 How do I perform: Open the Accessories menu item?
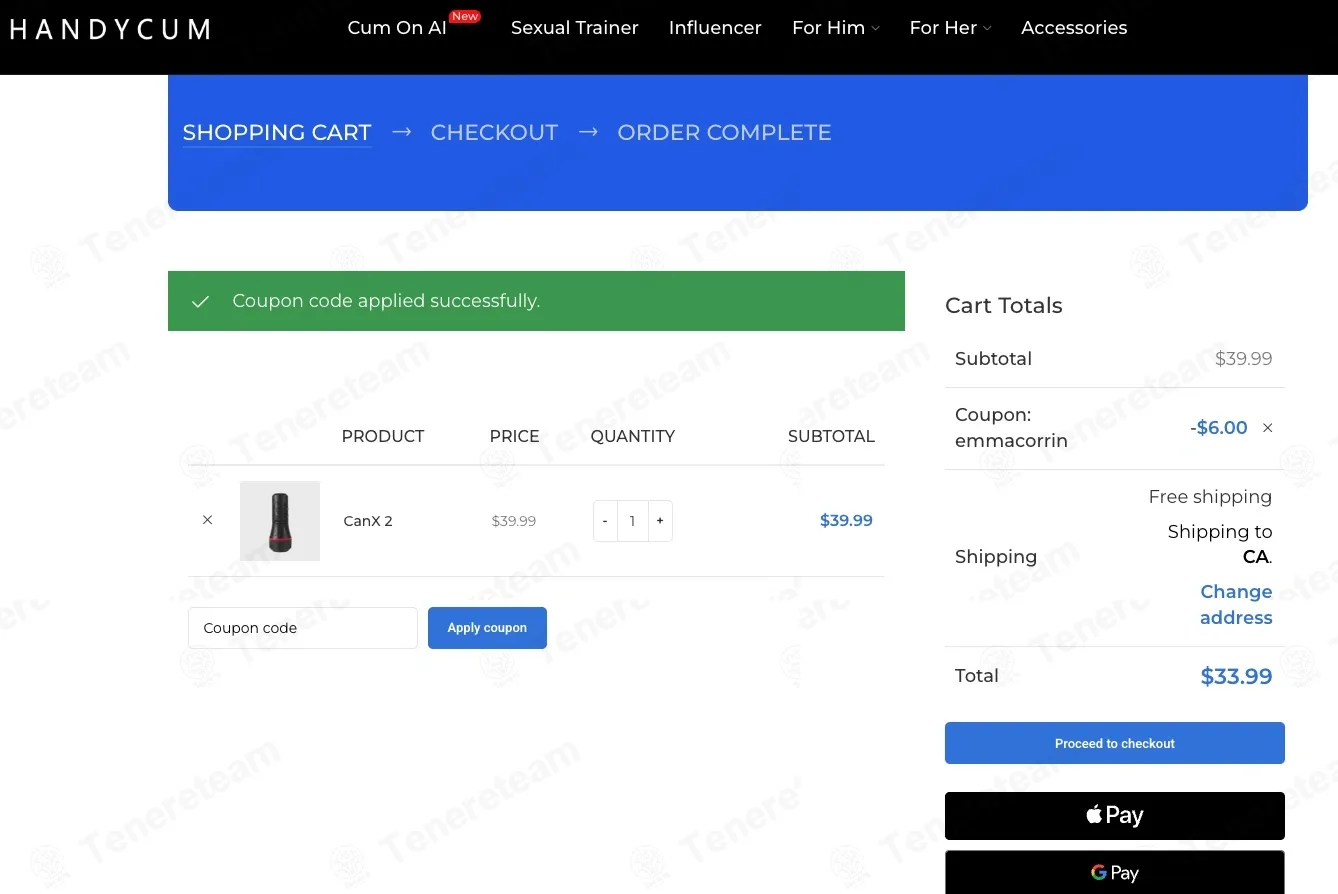1074,28
